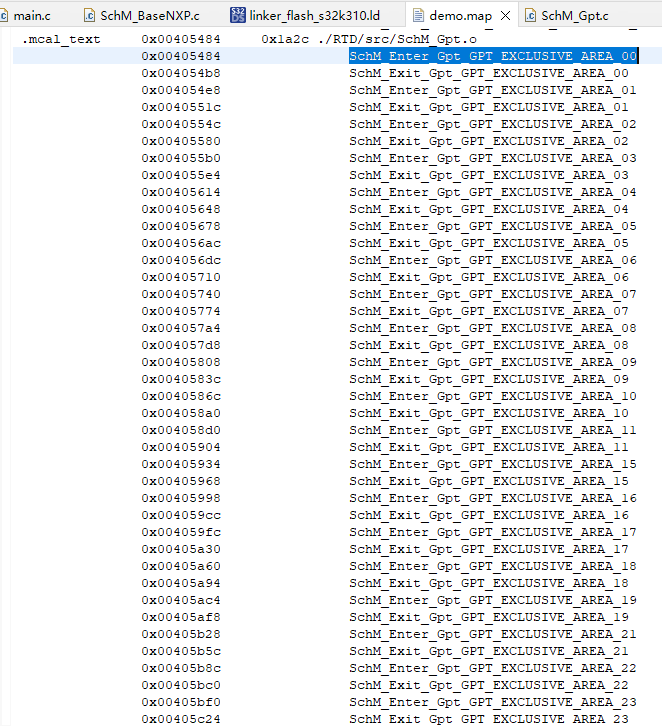Click SchM_Enter_Gpt_GPT_EXCLUSIVE_AREA_10 symbol
This screenshot has width=662, height=726.
(493, 396)
